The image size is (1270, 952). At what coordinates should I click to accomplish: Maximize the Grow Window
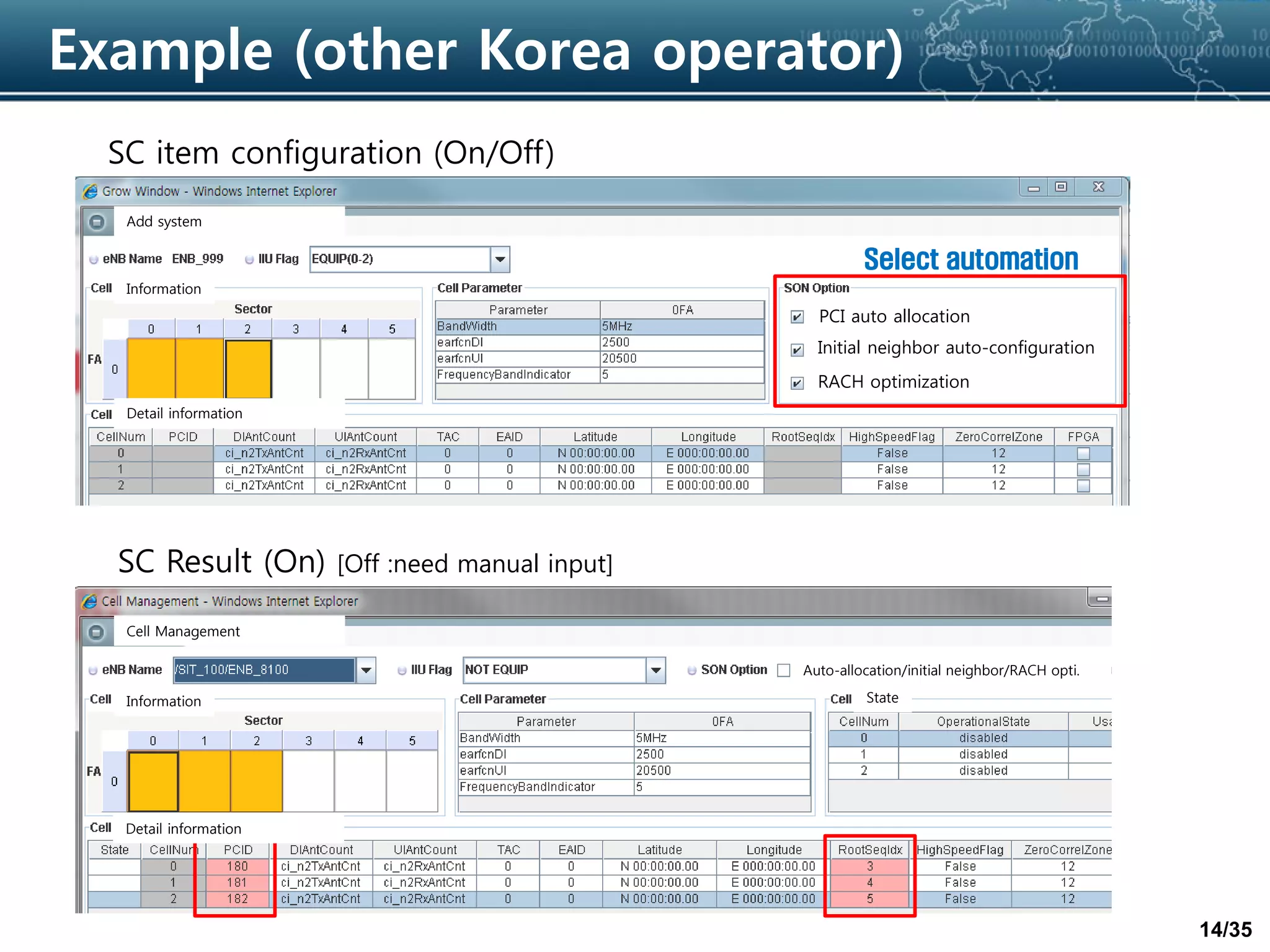pyautogui.click(x=1061, y=187)
